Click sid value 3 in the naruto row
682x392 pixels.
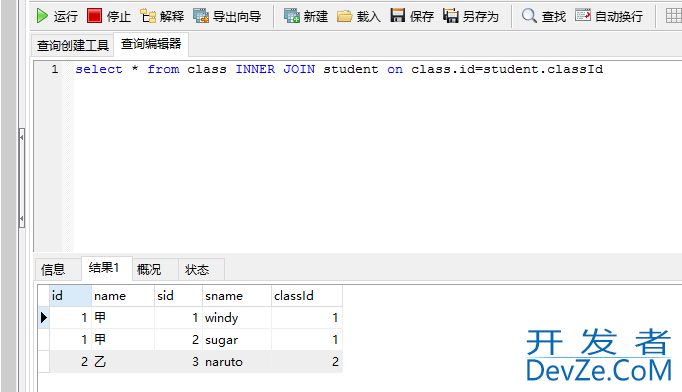(178, 362)
